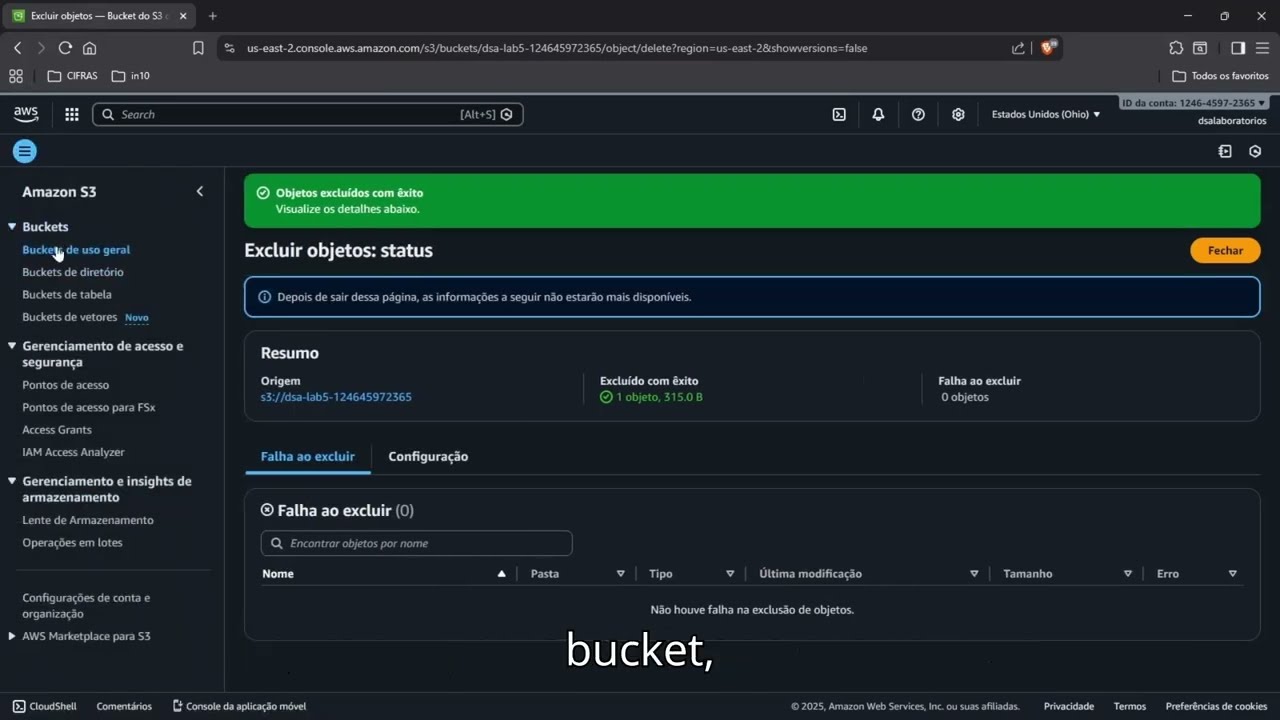Viewport: 1280px width, 720px height.
Task: Open the browser wallet icon
Action: pyautogui.click(x=1199, y=48)
